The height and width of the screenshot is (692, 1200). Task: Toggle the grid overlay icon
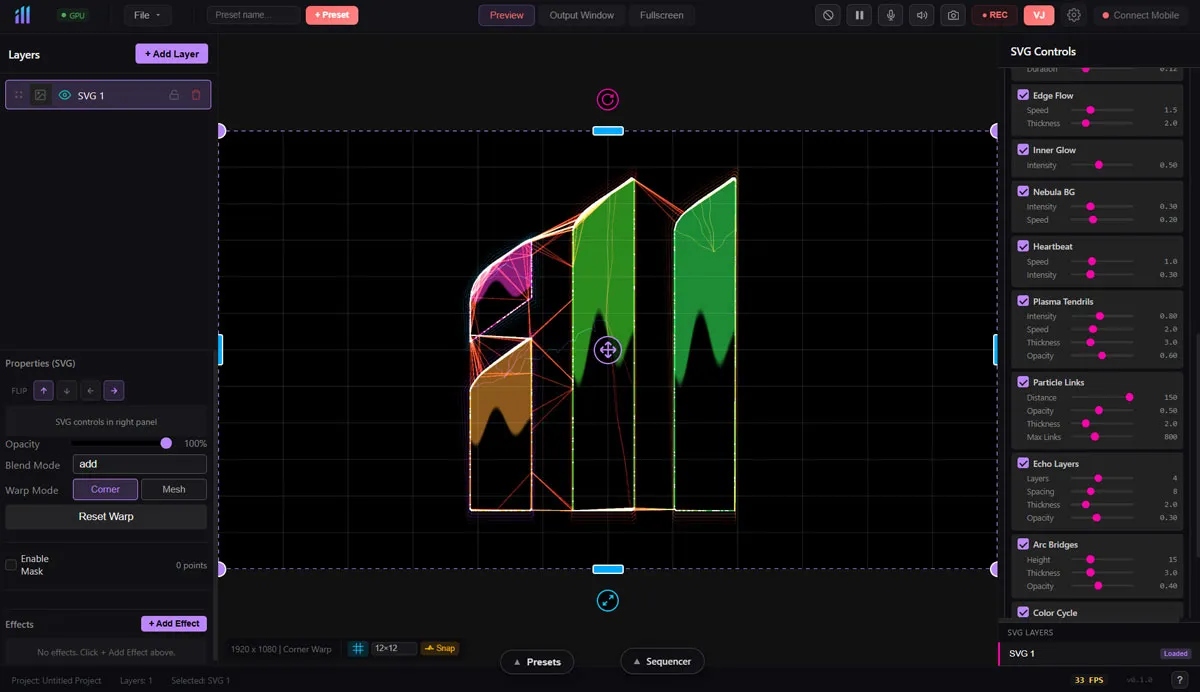point(357,648)
